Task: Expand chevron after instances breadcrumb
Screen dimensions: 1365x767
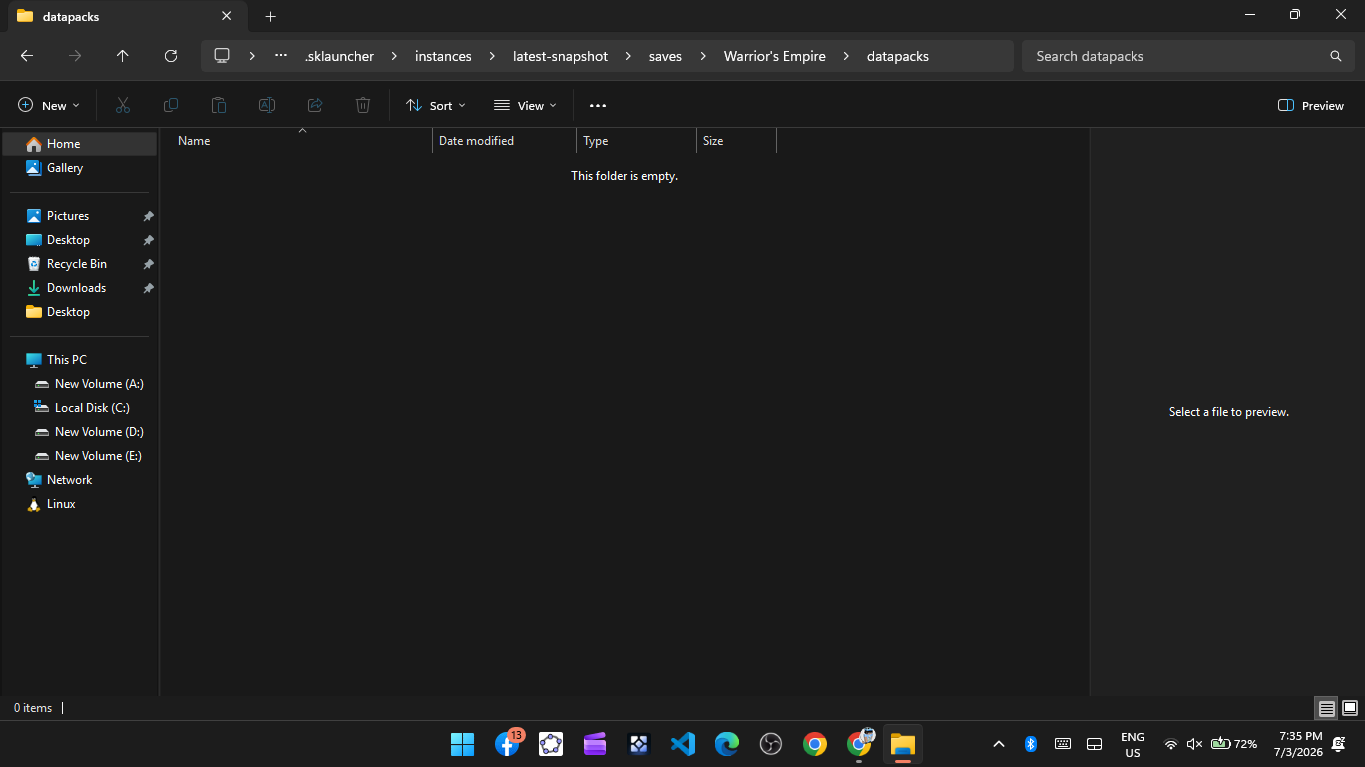Action: coord(492,56)
